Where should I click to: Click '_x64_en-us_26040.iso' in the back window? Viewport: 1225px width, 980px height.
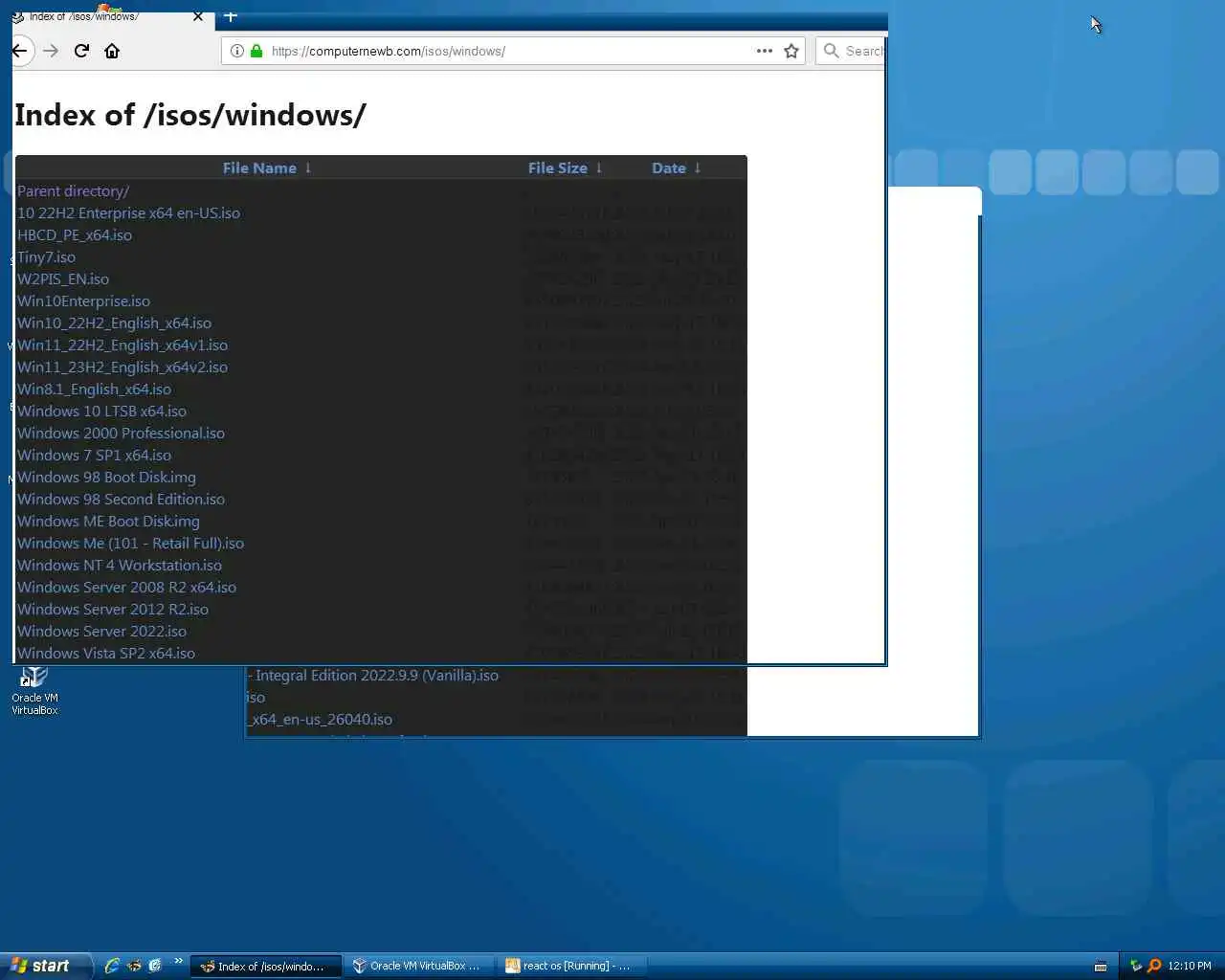320,720
